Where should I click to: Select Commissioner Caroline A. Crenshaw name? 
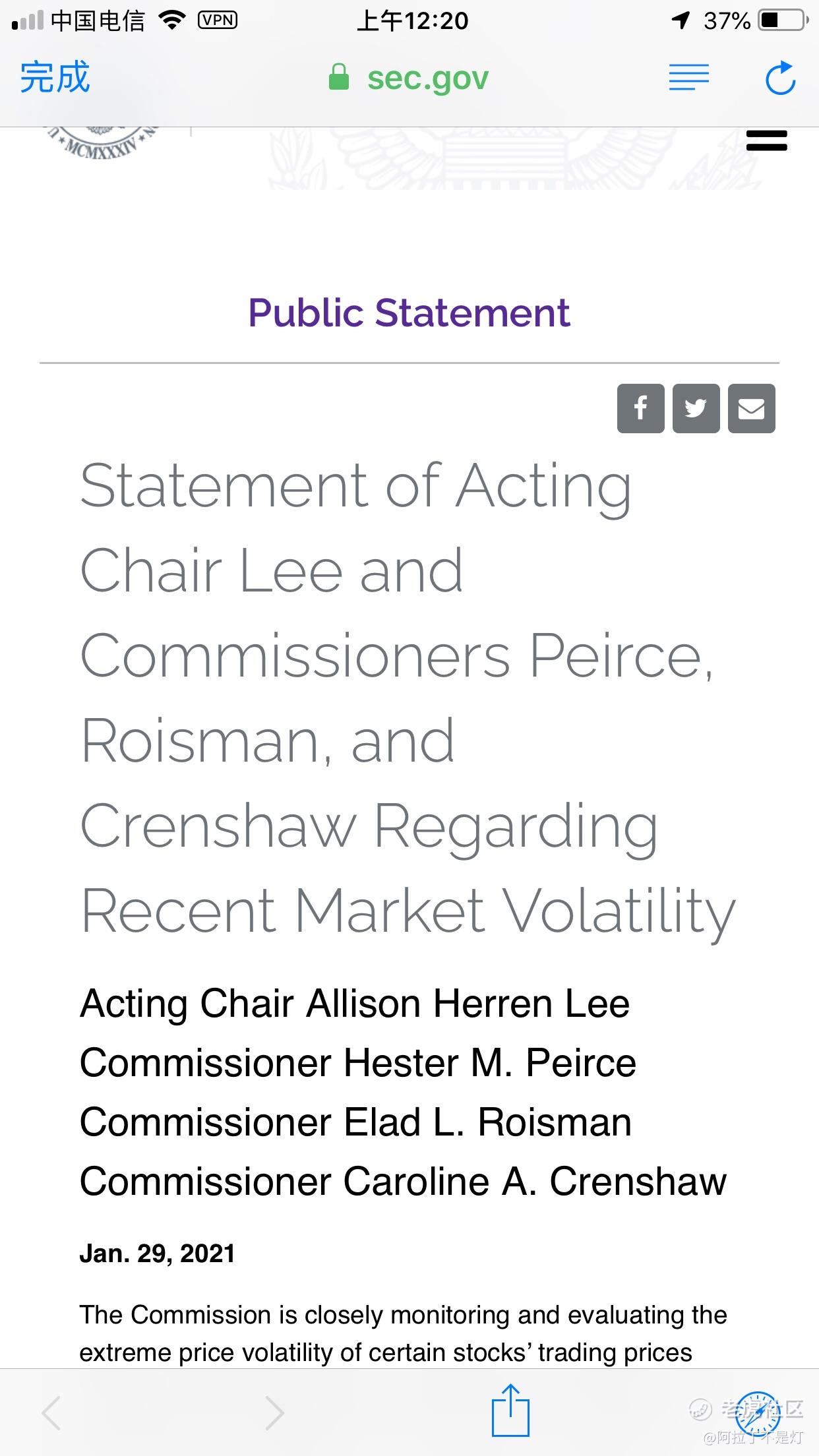(403, 1181)
